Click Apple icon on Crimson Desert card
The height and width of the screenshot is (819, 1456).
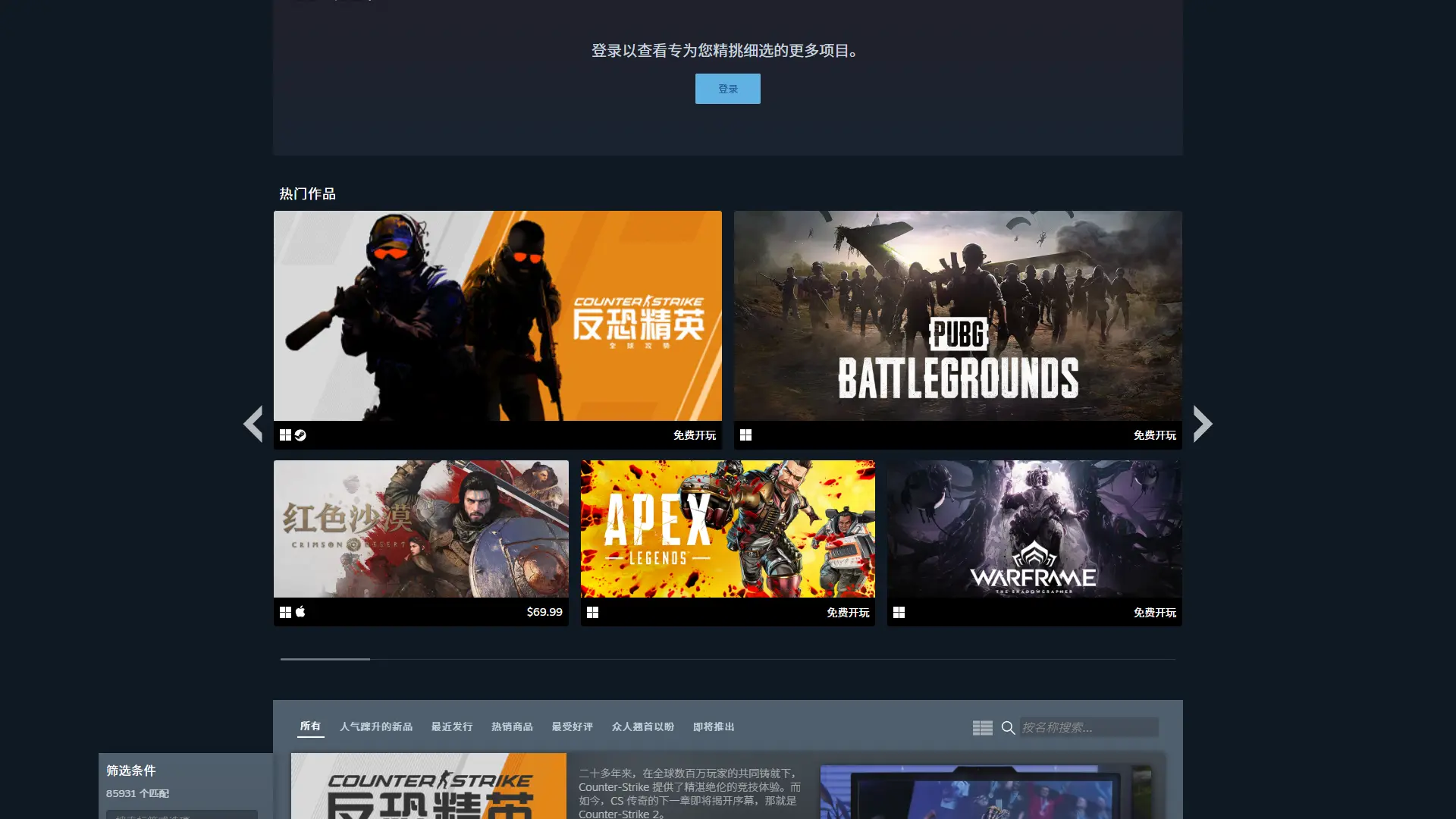[x=300, y=612]
